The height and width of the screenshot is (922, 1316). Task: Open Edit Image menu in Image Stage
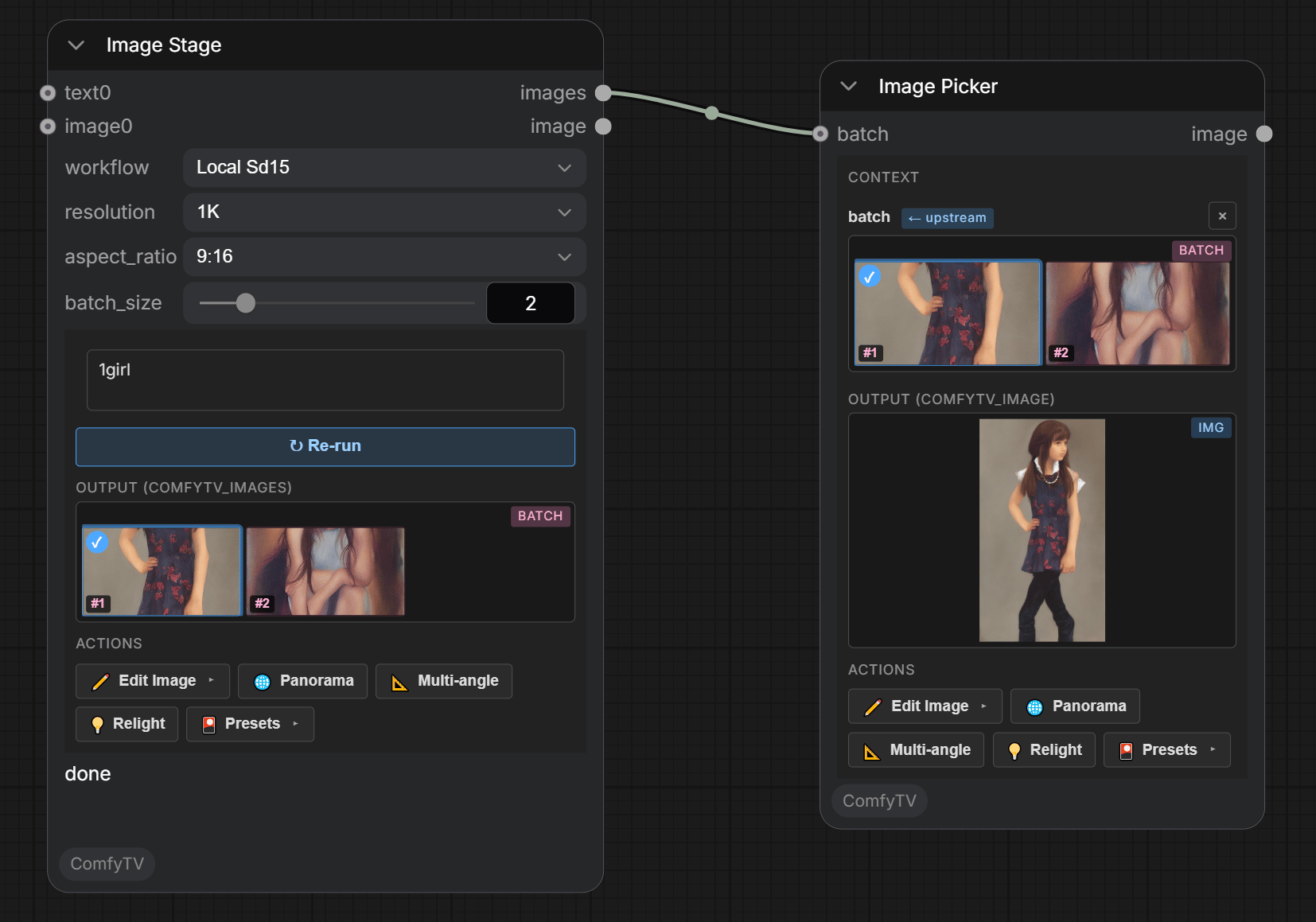[x=153, y=681]
